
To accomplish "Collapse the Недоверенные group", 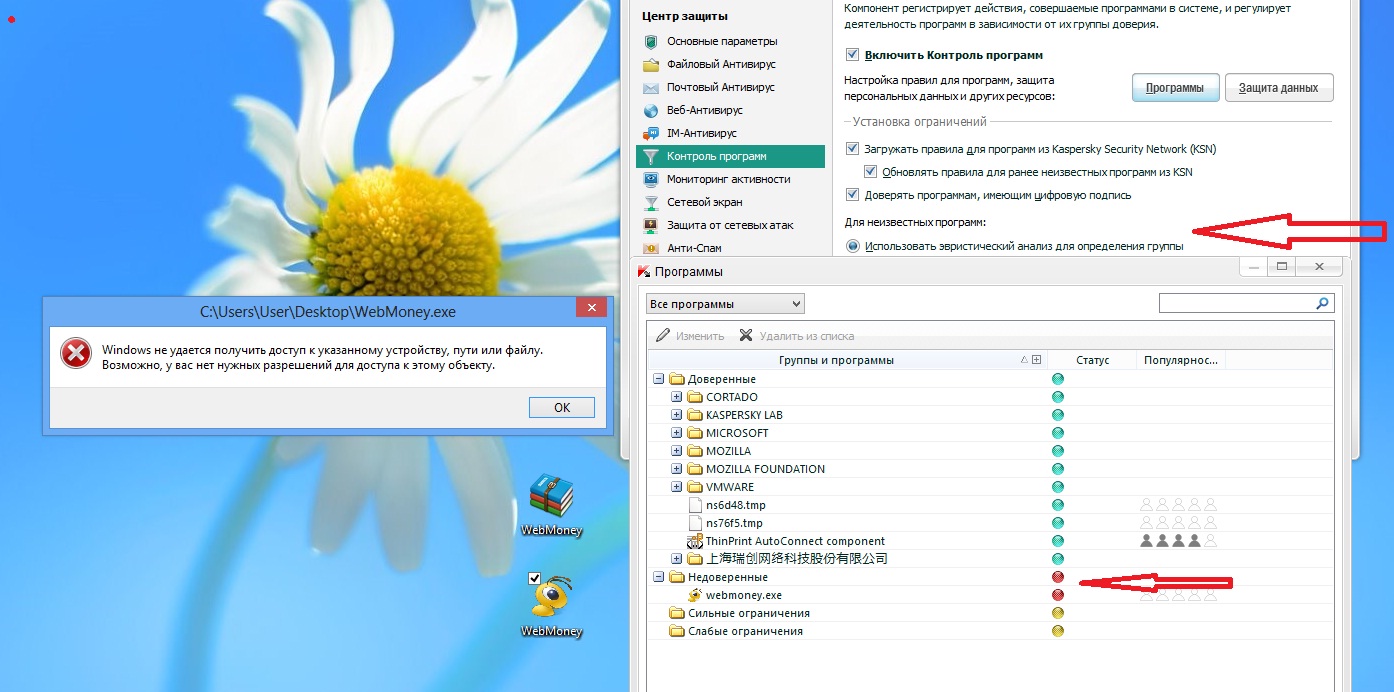I will pyautogui.click(x=658, y=577).
